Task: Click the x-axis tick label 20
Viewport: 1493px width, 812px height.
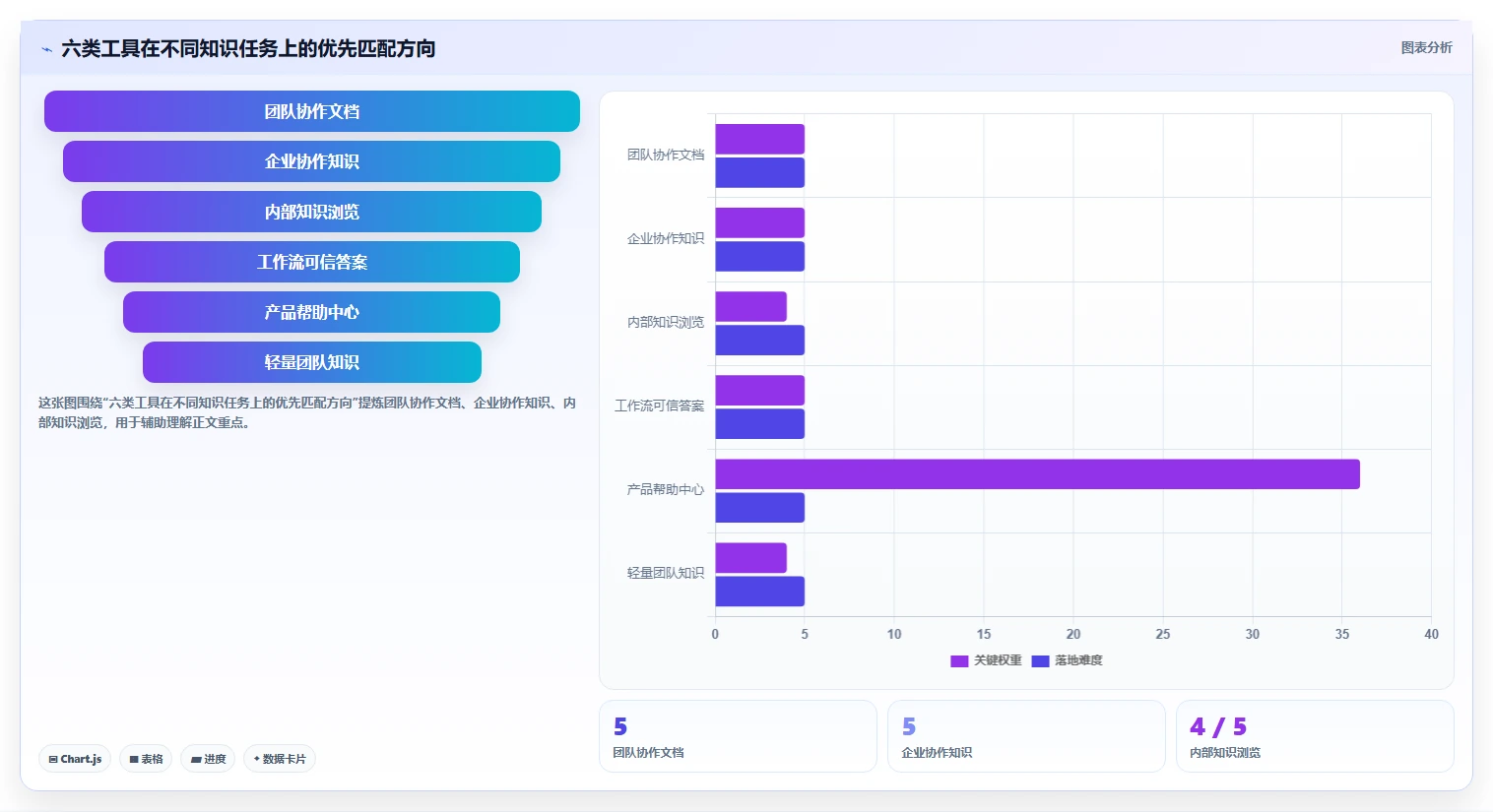Action: [x=1073, y=634]
